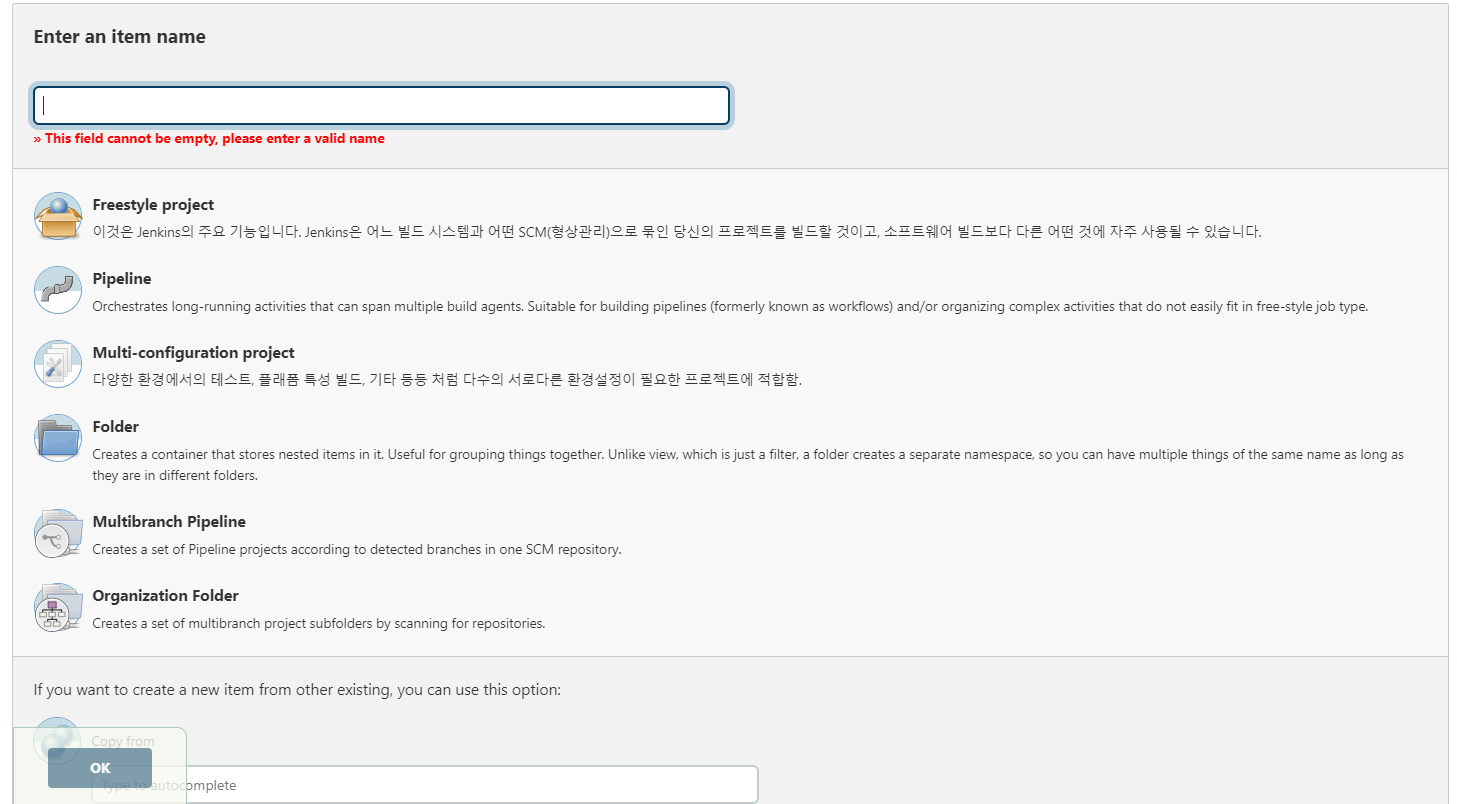Viewport: 1457px width, 804px height.
Task: Click Multibranch Pipeline description about detected branches
Action: tap(357, 549)
